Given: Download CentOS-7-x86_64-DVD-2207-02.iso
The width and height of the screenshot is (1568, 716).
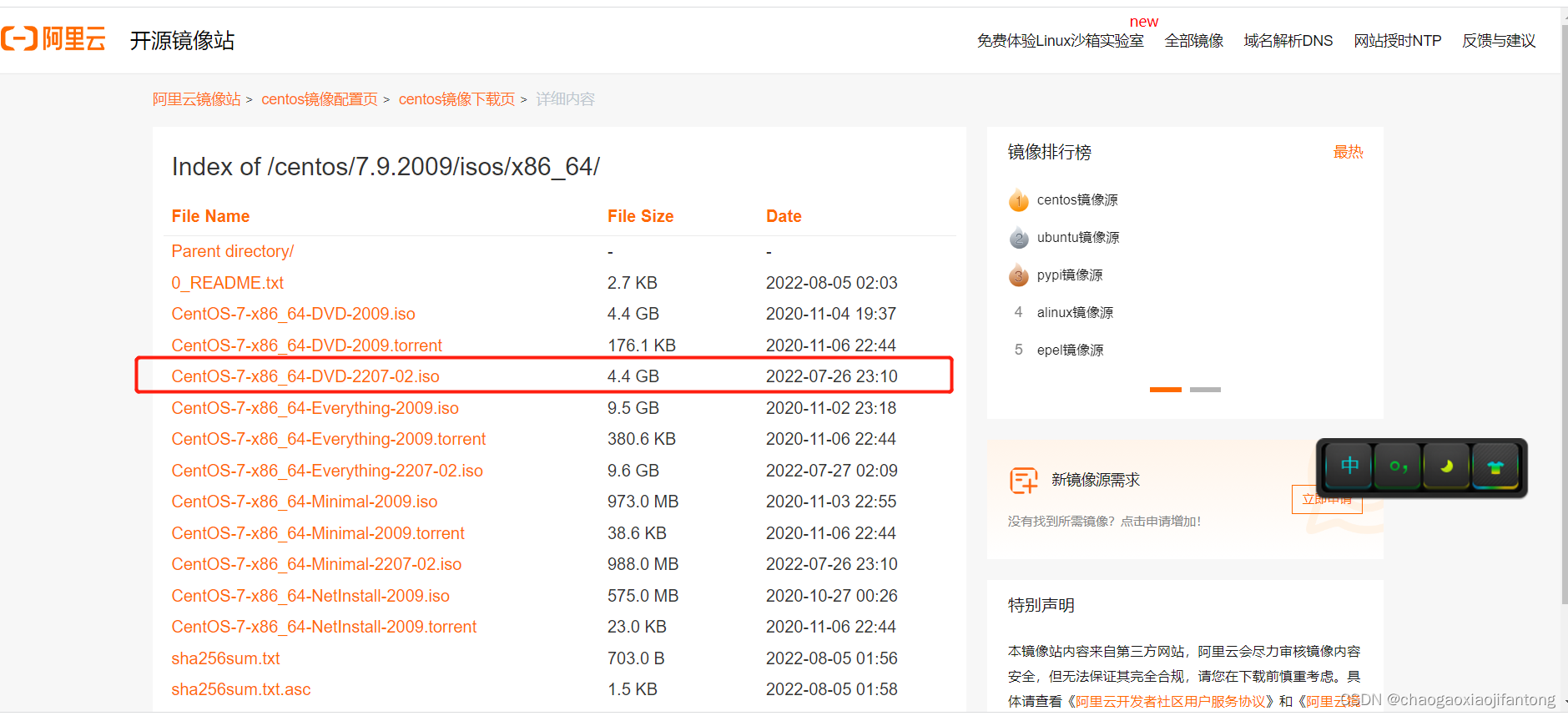Looking at the screenshot, I should tap(305, 376).
